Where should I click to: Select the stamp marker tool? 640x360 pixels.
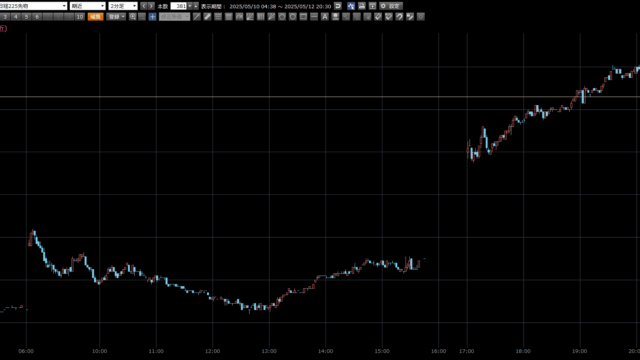335,17
